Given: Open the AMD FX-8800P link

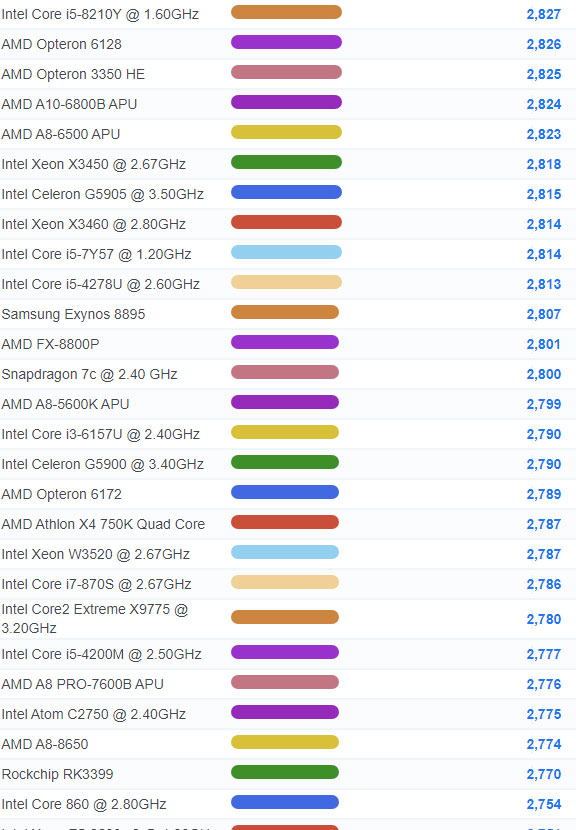Looking at the screenshot, I should (50, 344).
